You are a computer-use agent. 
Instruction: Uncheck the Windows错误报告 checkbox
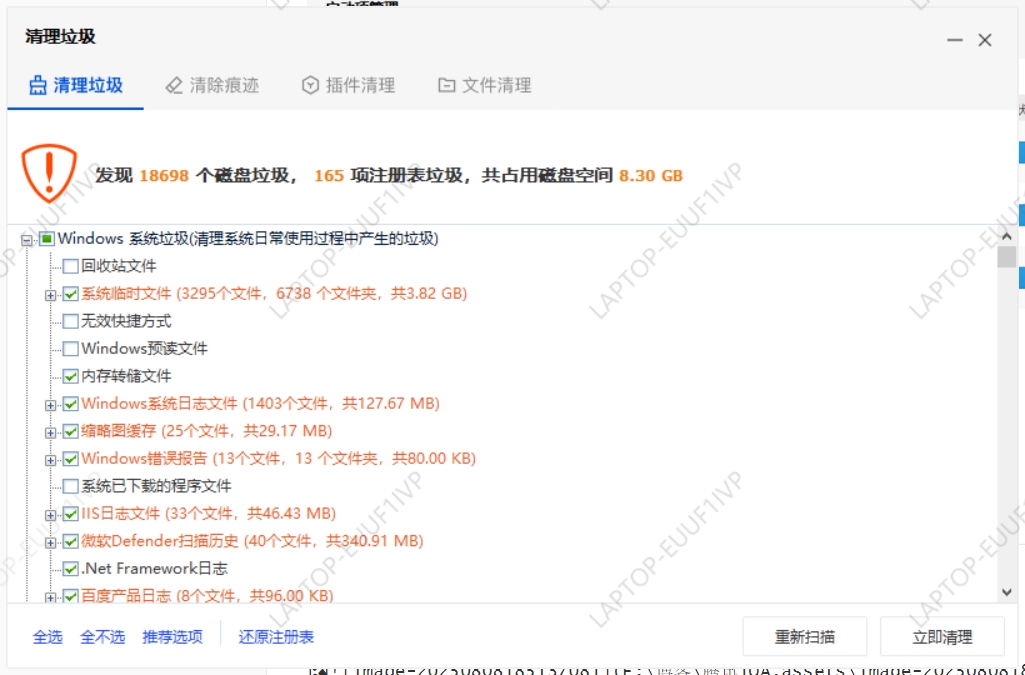71,459
